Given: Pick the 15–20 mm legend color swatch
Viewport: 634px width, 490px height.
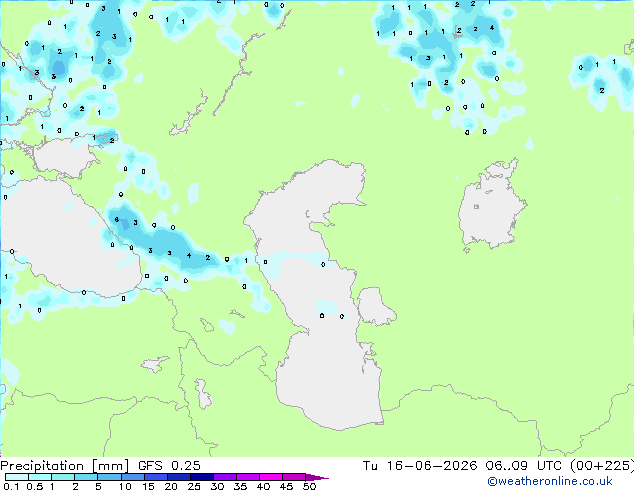Looking at the screenshot, I should 156,477.
